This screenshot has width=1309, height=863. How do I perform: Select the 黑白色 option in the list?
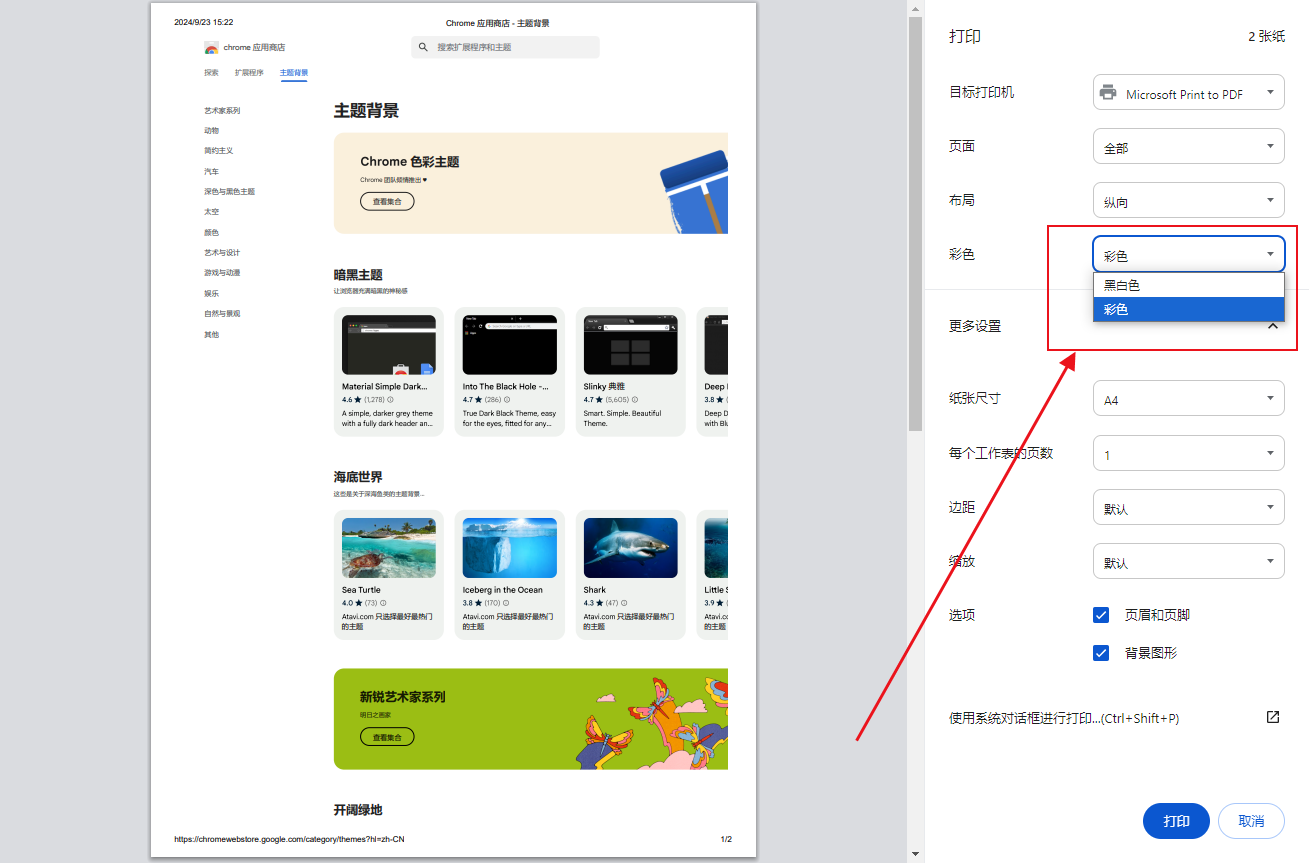(x=1188, y=285)
